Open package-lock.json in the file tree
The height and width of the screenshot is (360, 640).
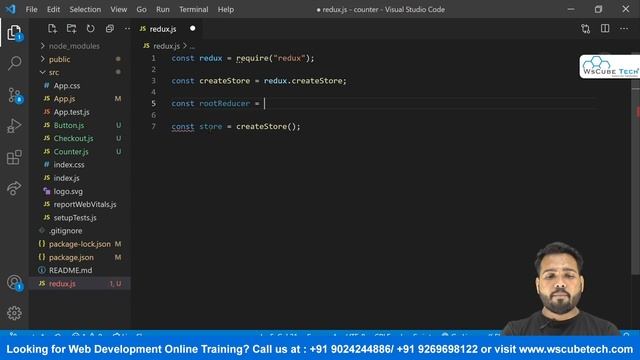coord(80,244)
